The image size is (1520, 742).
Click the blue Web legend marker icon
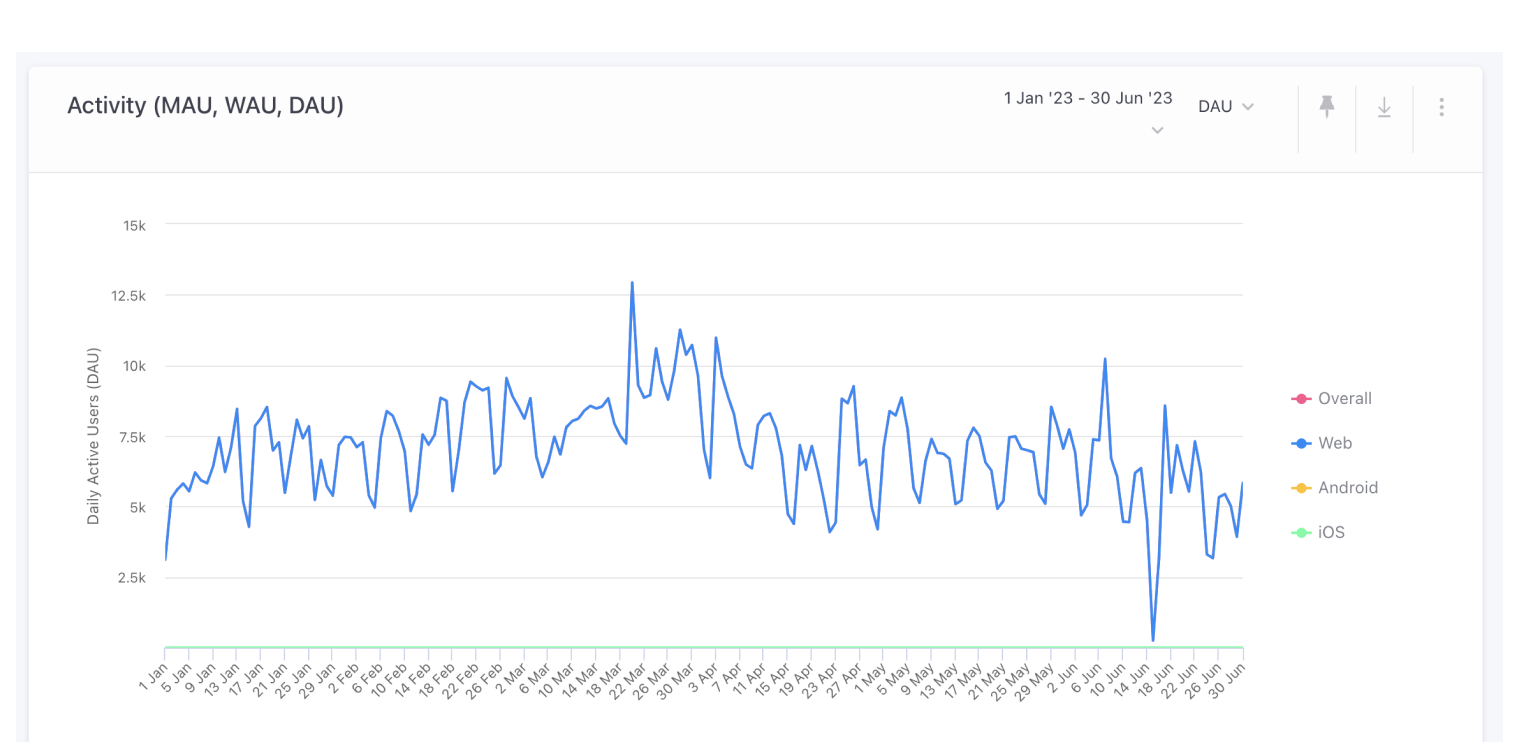[x=1301, y=442]
